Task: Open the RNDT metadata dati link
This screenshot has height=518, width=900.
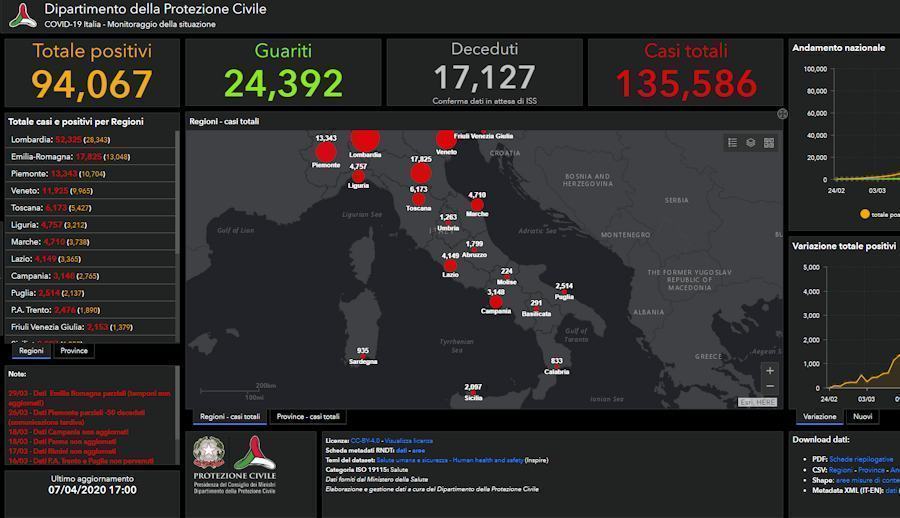Action: click(401, 450)
